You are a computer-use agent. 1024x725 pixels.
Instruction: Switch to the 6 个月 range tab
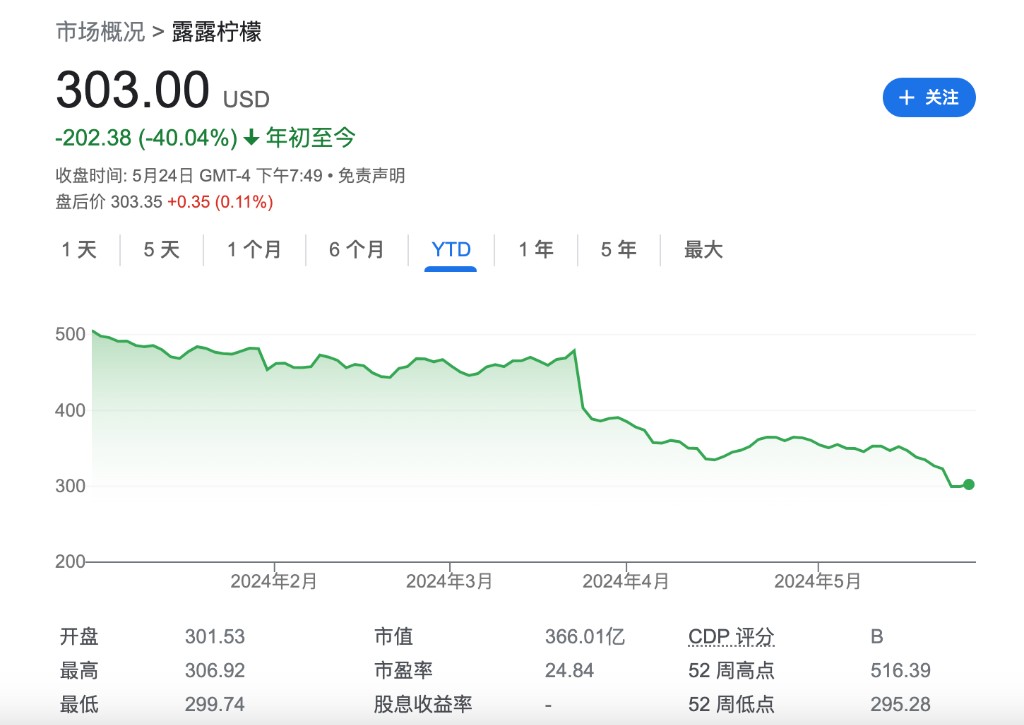[357, 250]
